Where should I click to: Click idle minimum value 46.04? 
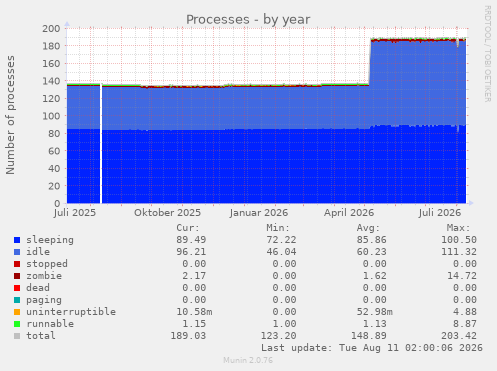(281, 252)
